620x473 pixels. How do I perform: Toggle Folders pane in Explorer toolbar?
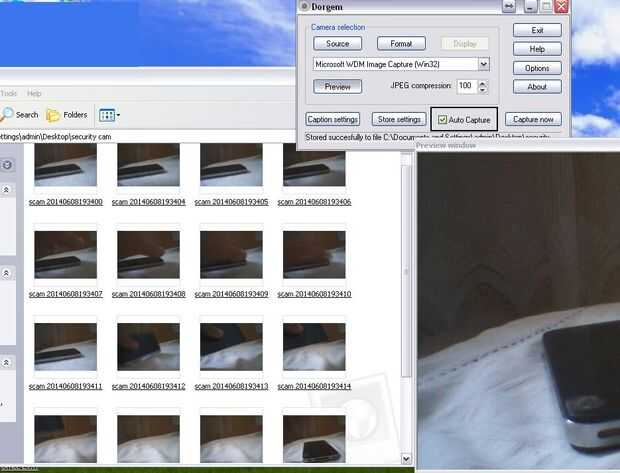tap(67, 115)
